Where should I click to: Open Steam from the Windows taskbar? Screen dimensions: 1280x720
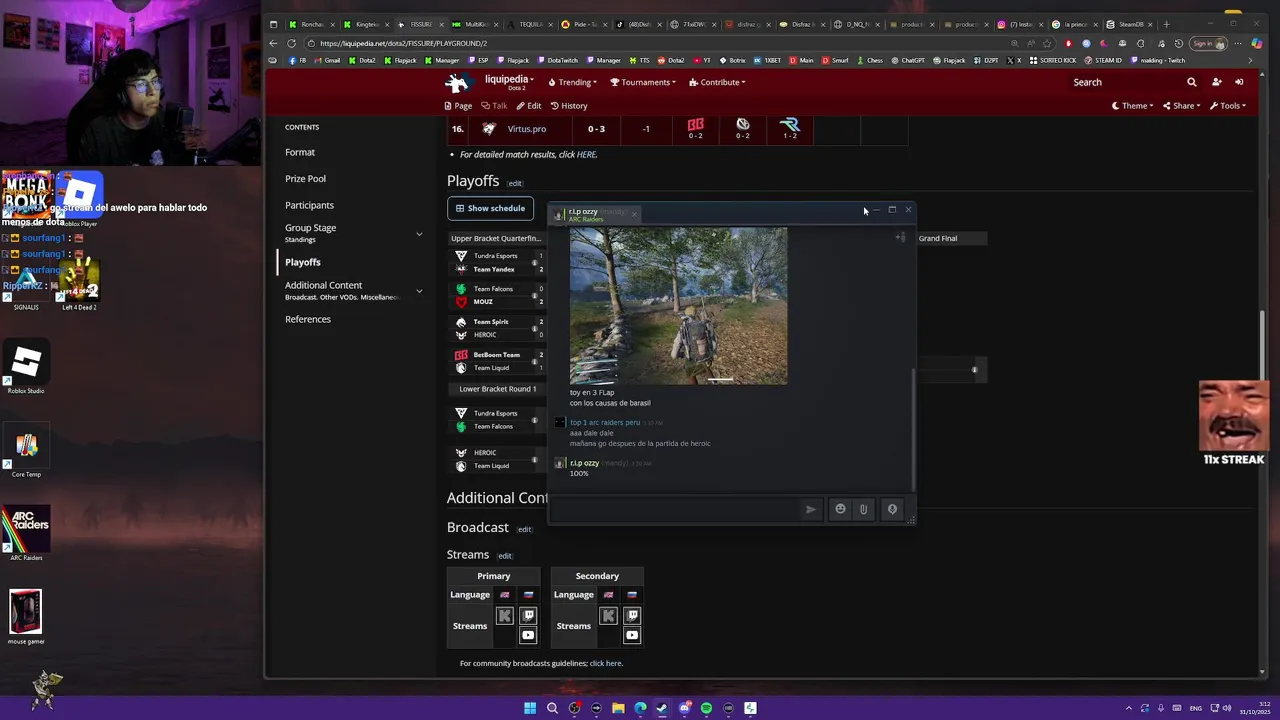coord(662,708)
